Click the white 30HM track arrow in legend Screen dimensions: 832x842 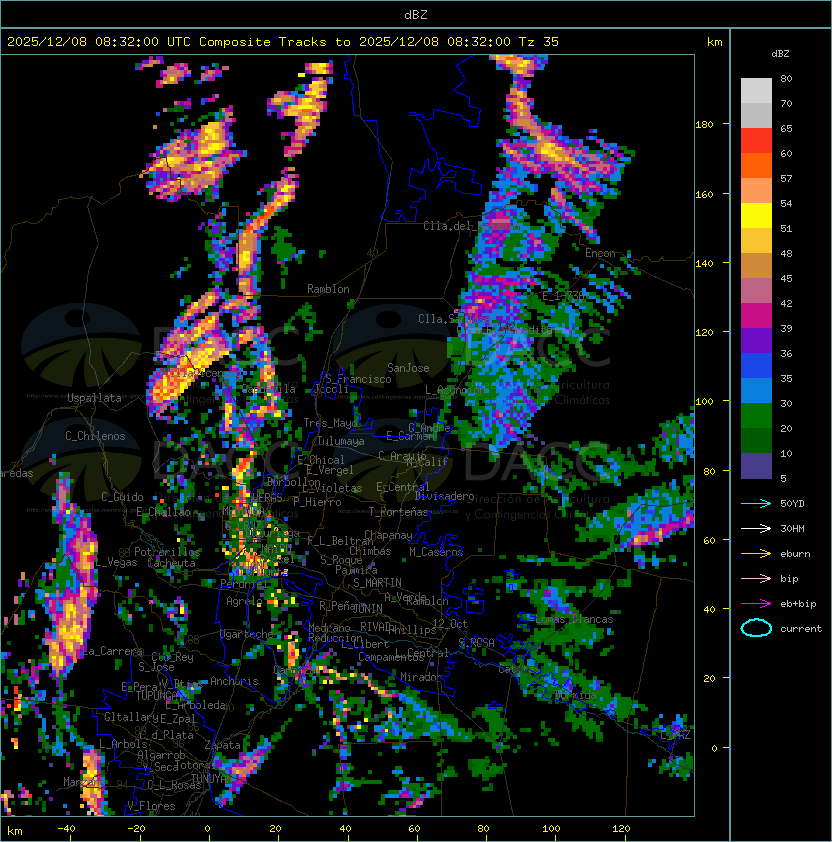pos(756,528)
